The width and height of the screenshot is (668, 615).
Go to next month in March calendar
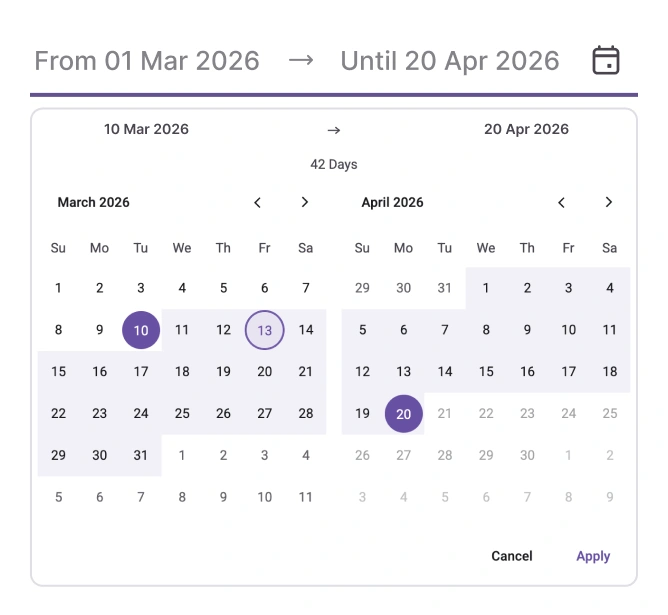pos(305,202)
